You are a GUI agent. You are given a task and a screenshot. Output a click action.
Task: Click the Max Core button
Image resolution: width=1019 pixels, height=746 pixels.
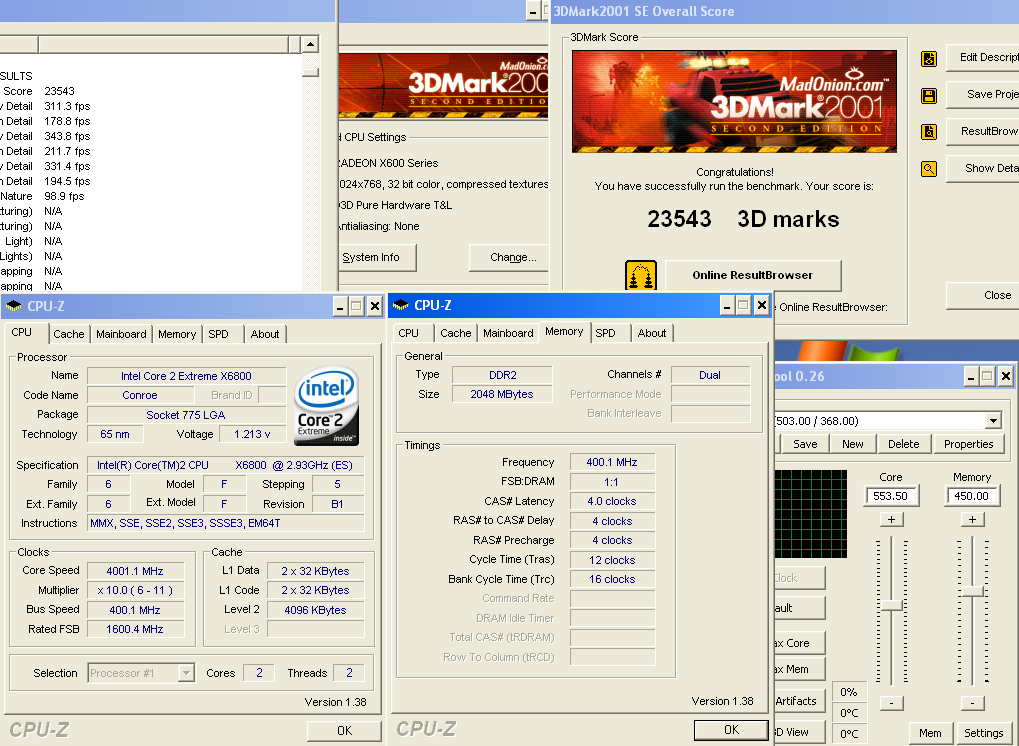pyautogui.click(x=799, y=643)
